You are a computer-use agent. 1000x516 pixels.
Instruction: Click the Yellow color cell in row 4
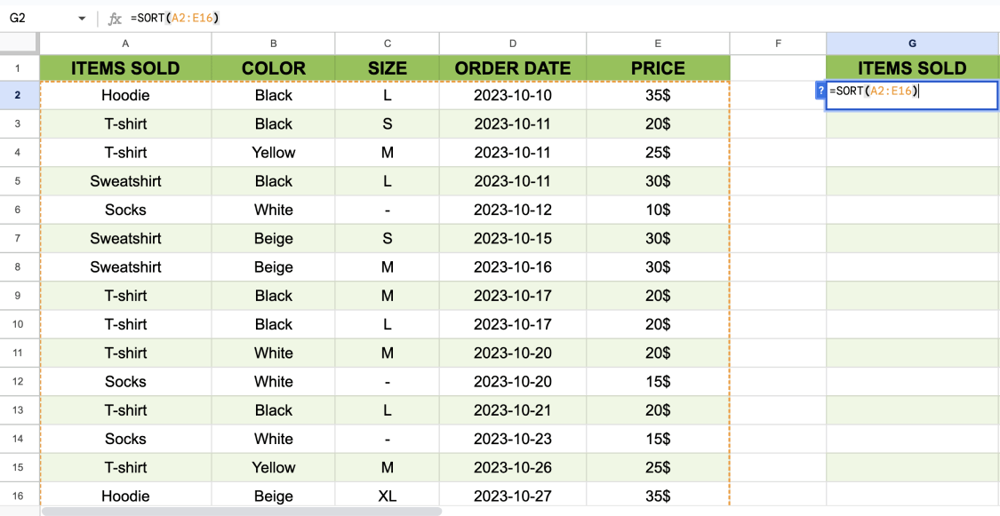pyautogui.click(x=273, y=153)
